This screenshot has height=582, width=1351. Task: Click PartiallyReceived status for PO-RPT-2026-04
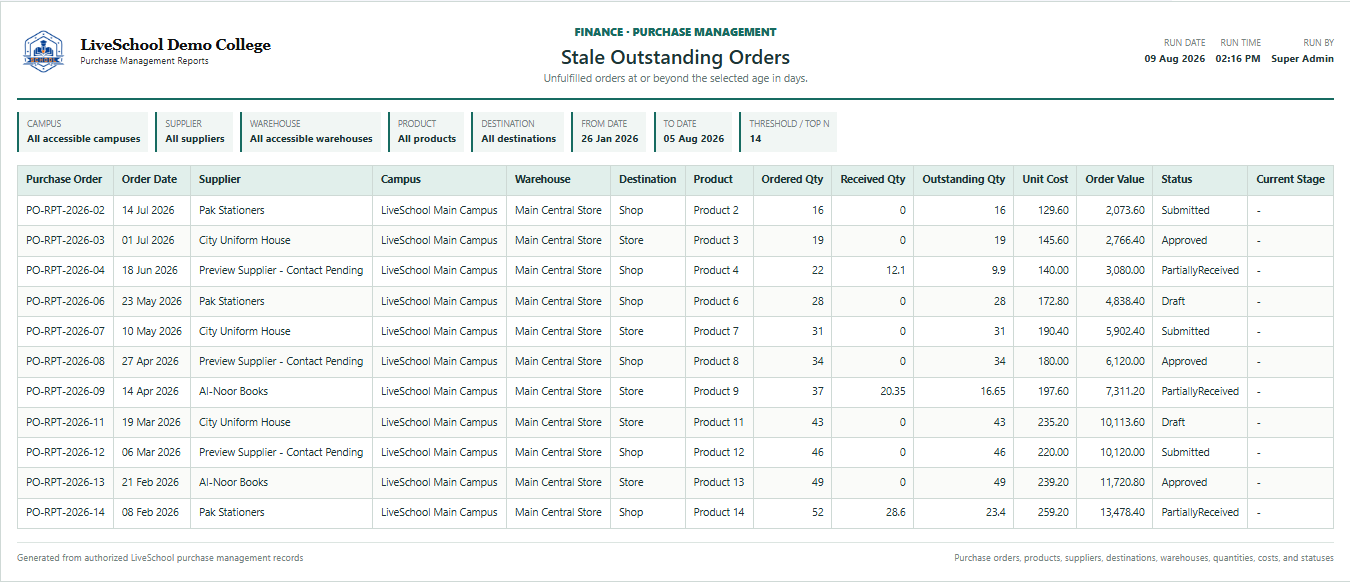pos(1200,270)
